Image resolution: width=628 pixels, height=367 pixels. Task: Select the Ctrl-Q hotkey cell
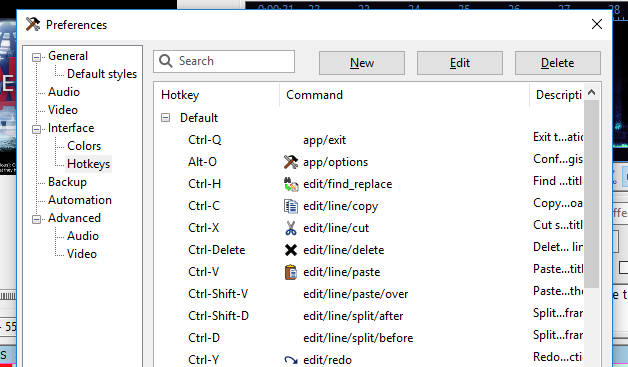click(x=205, y=140)
